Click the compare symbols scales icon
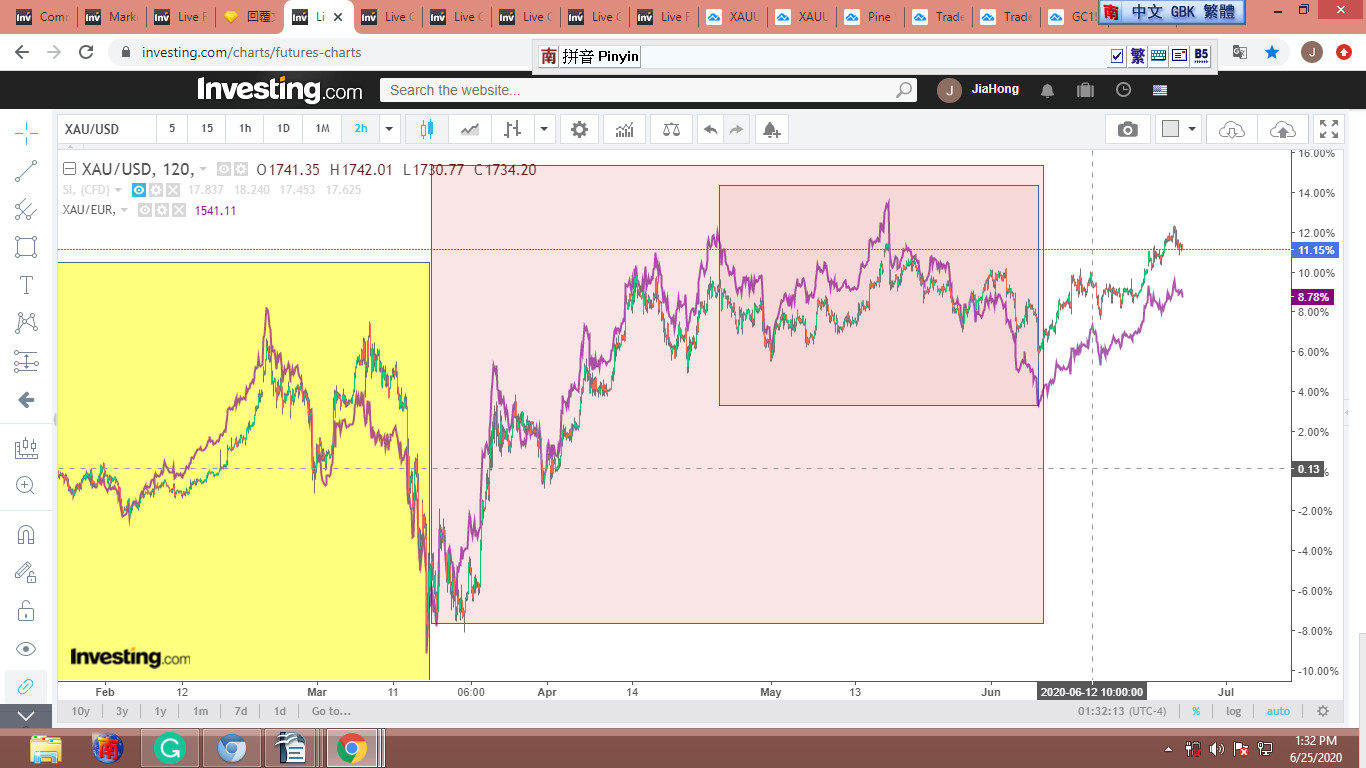Image resolution: width=1366 pixels, height=768 pixels. [671, 129]
